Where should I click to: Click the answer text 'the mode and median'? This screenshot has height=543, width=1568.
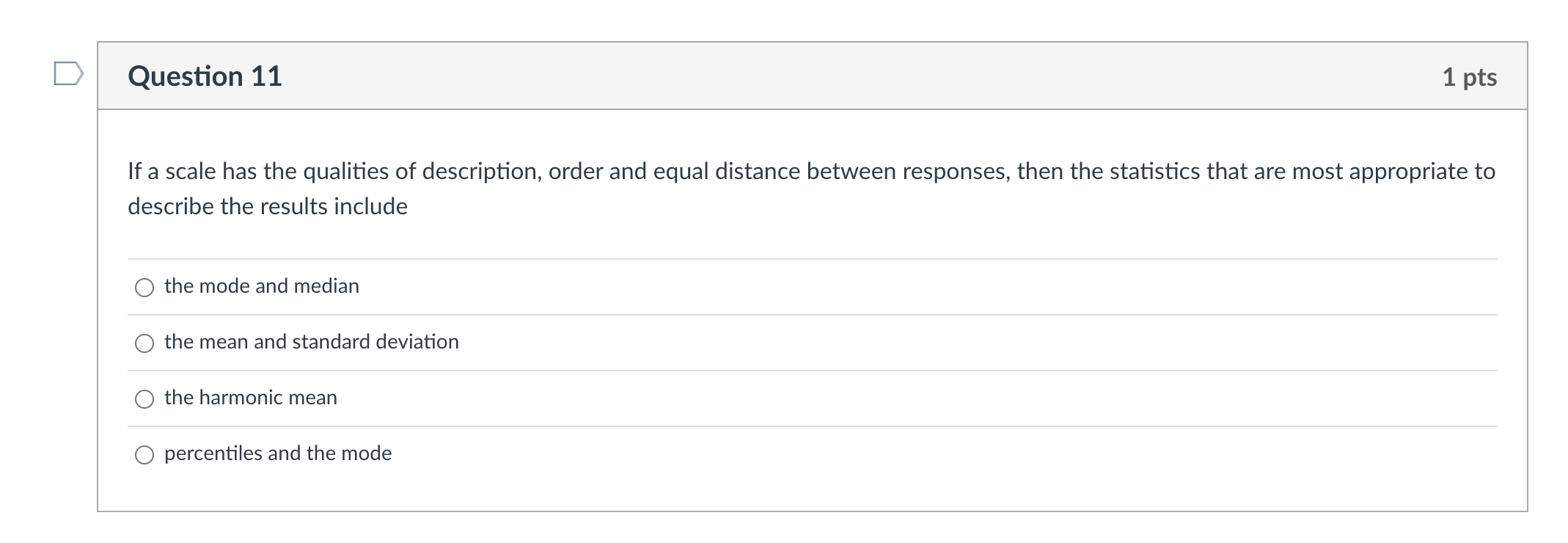262,286
